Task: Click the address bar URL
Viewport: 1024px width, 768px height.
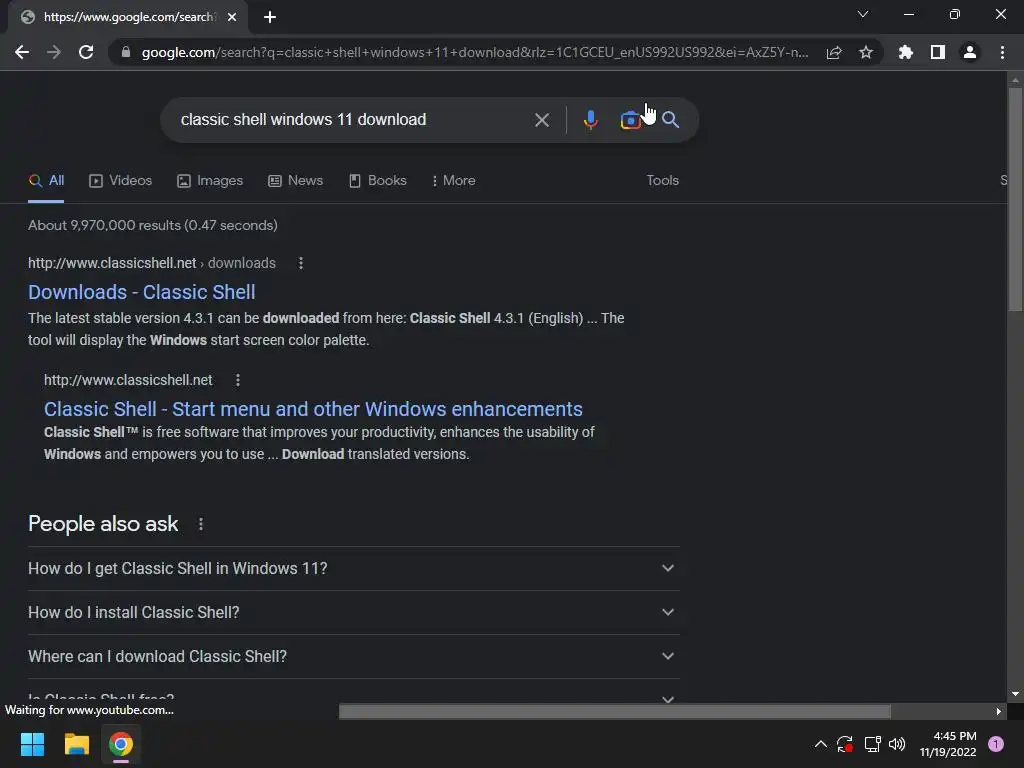Action: [475, 52]
